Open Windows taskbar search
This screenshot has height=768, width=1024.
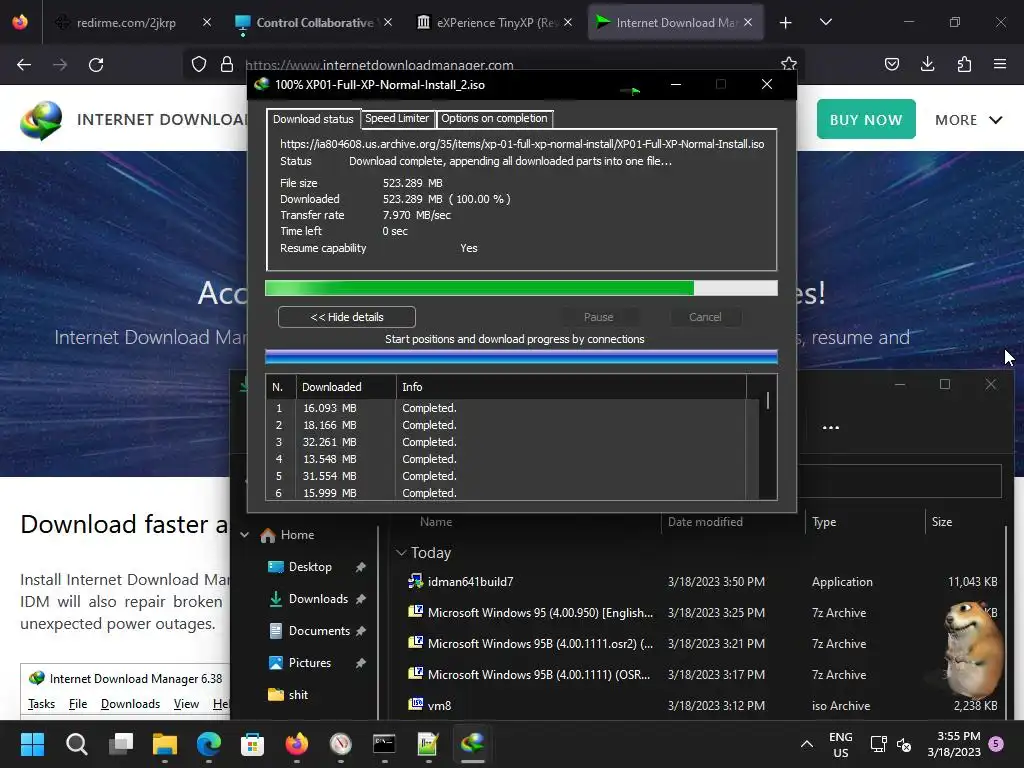pyautogui.click(x=76, y=744)
